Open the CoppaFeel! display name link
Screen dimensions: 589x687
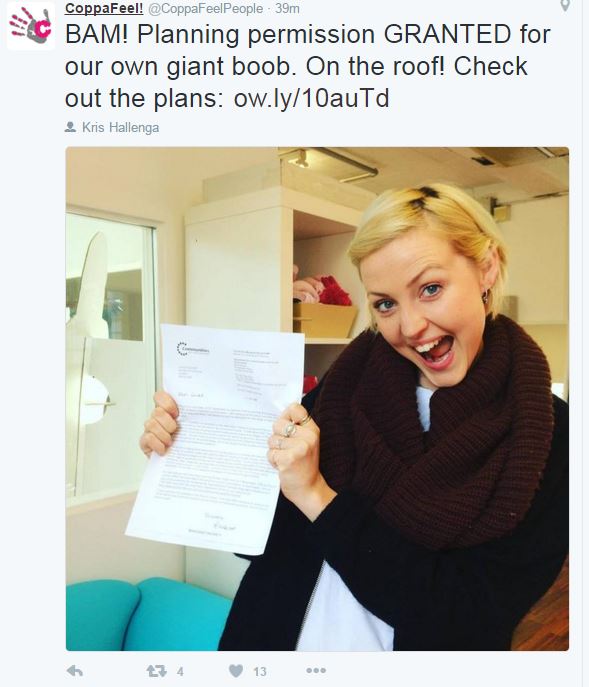point(104,8)
